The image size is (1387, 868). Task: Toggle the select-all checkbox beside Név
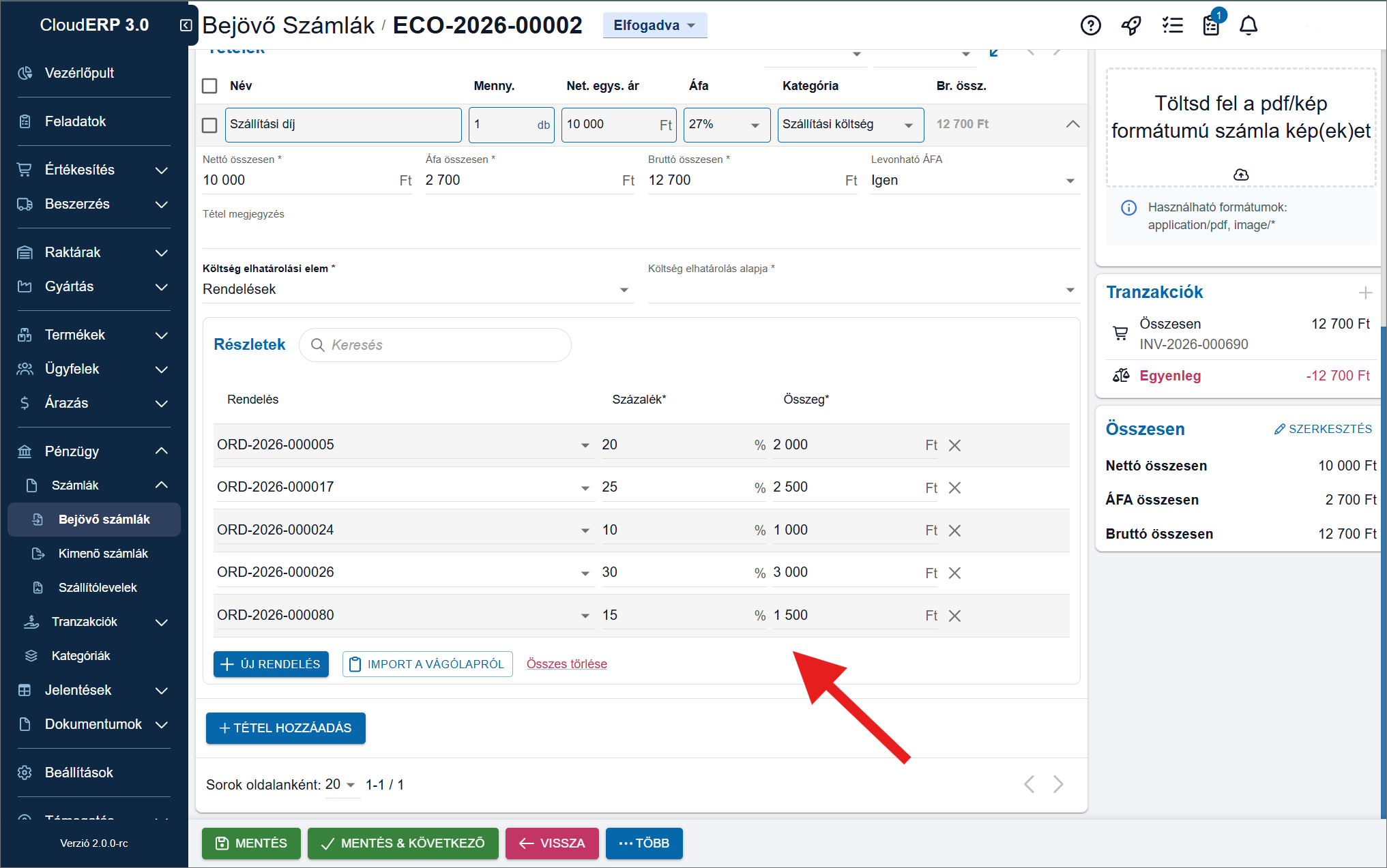pos(210,86)
